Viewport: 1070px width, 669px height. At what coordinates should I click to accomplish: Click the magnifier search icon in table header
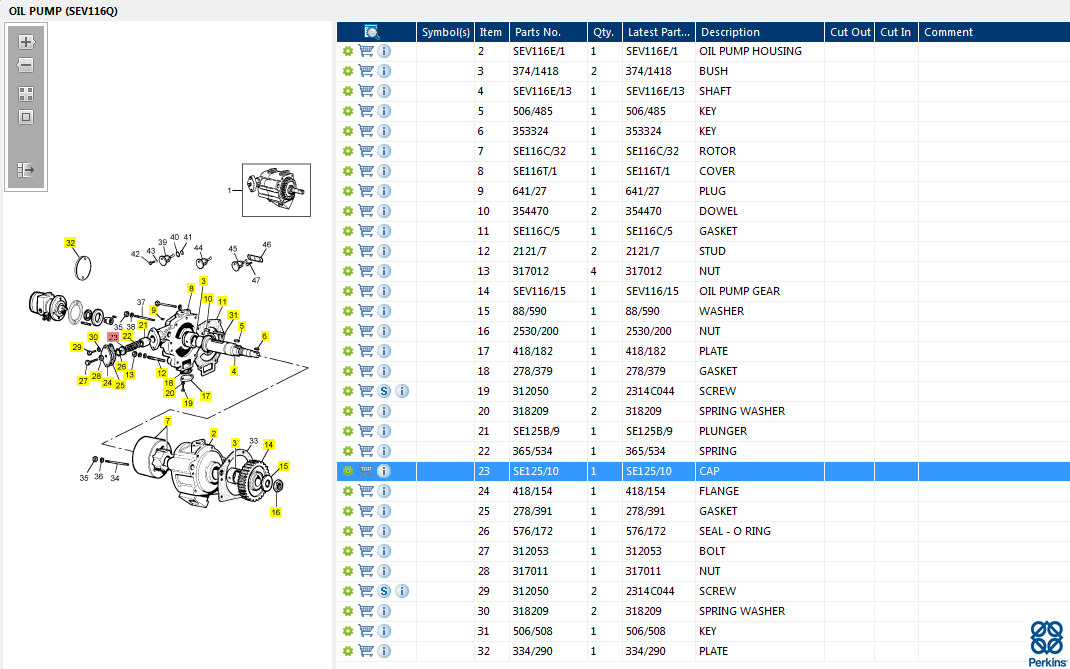(371, 32)
